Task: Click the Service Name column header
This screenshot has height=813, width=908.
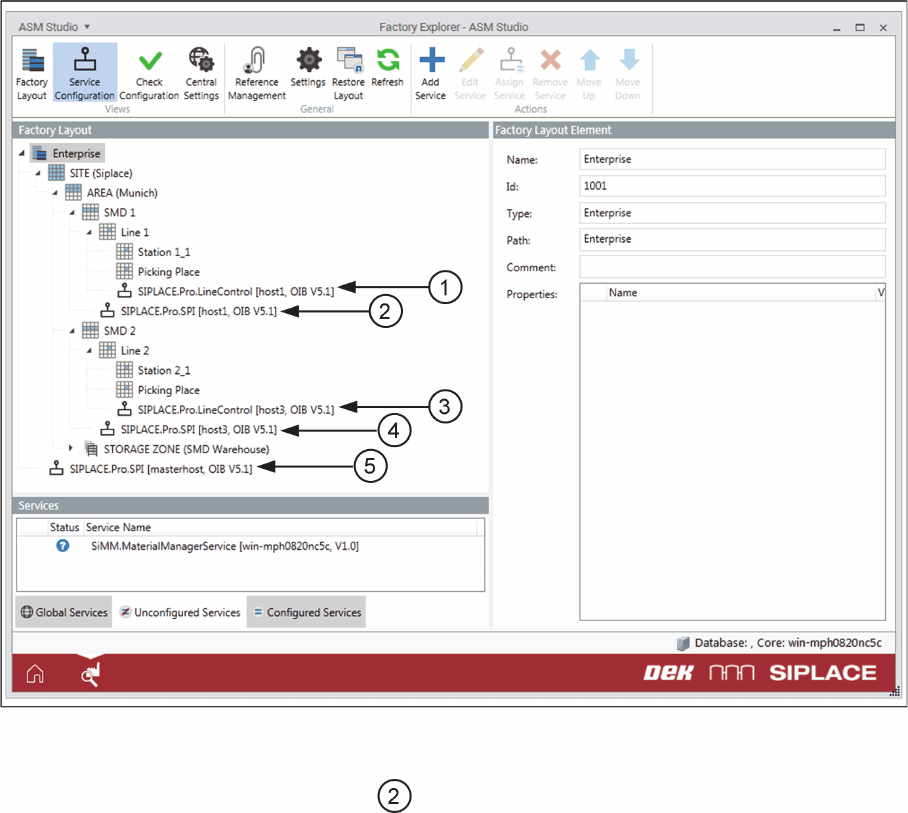Action: tap(280, 527)
